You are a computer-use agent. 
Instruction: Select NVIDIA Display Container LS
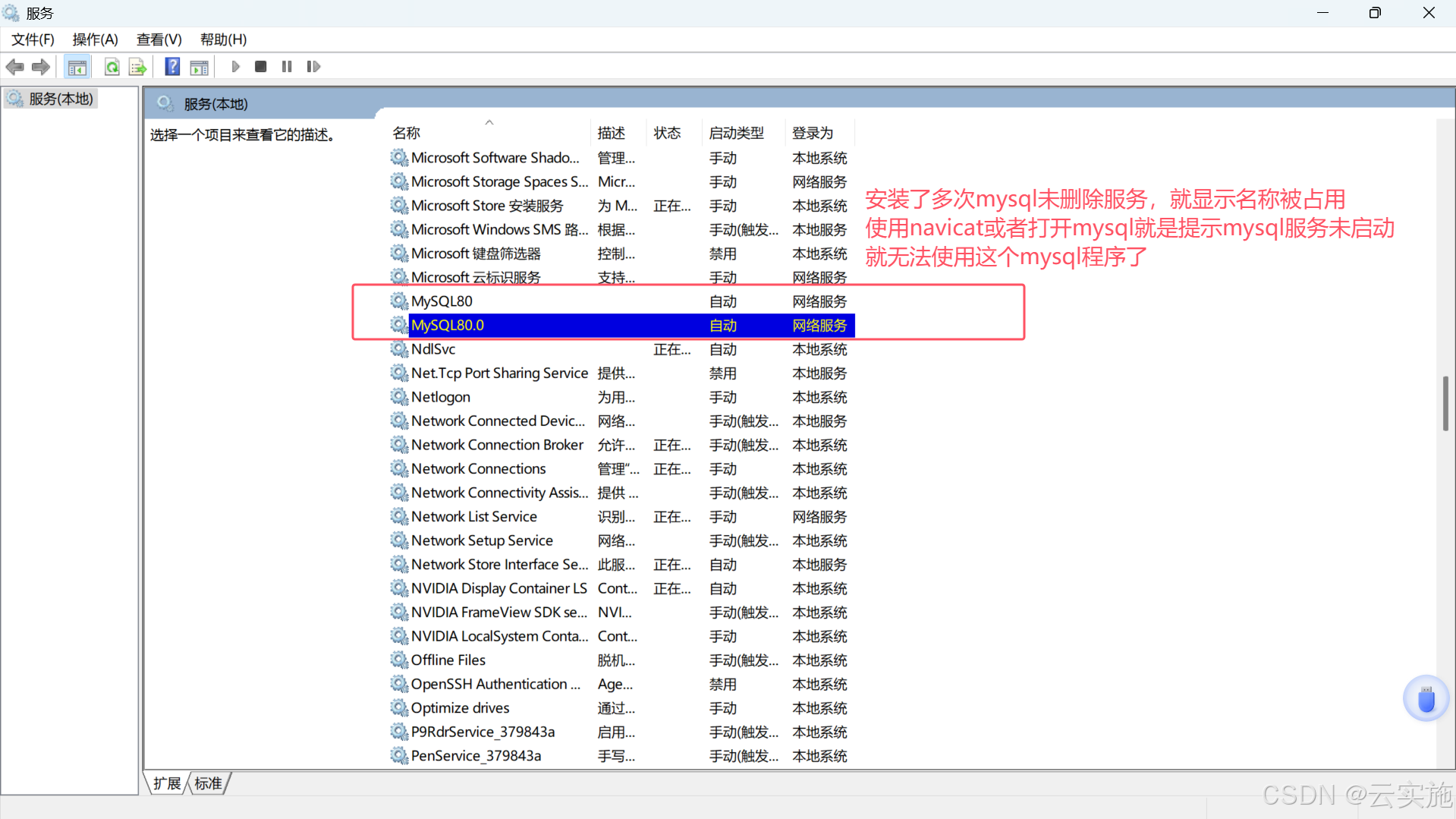click(622, 588)
